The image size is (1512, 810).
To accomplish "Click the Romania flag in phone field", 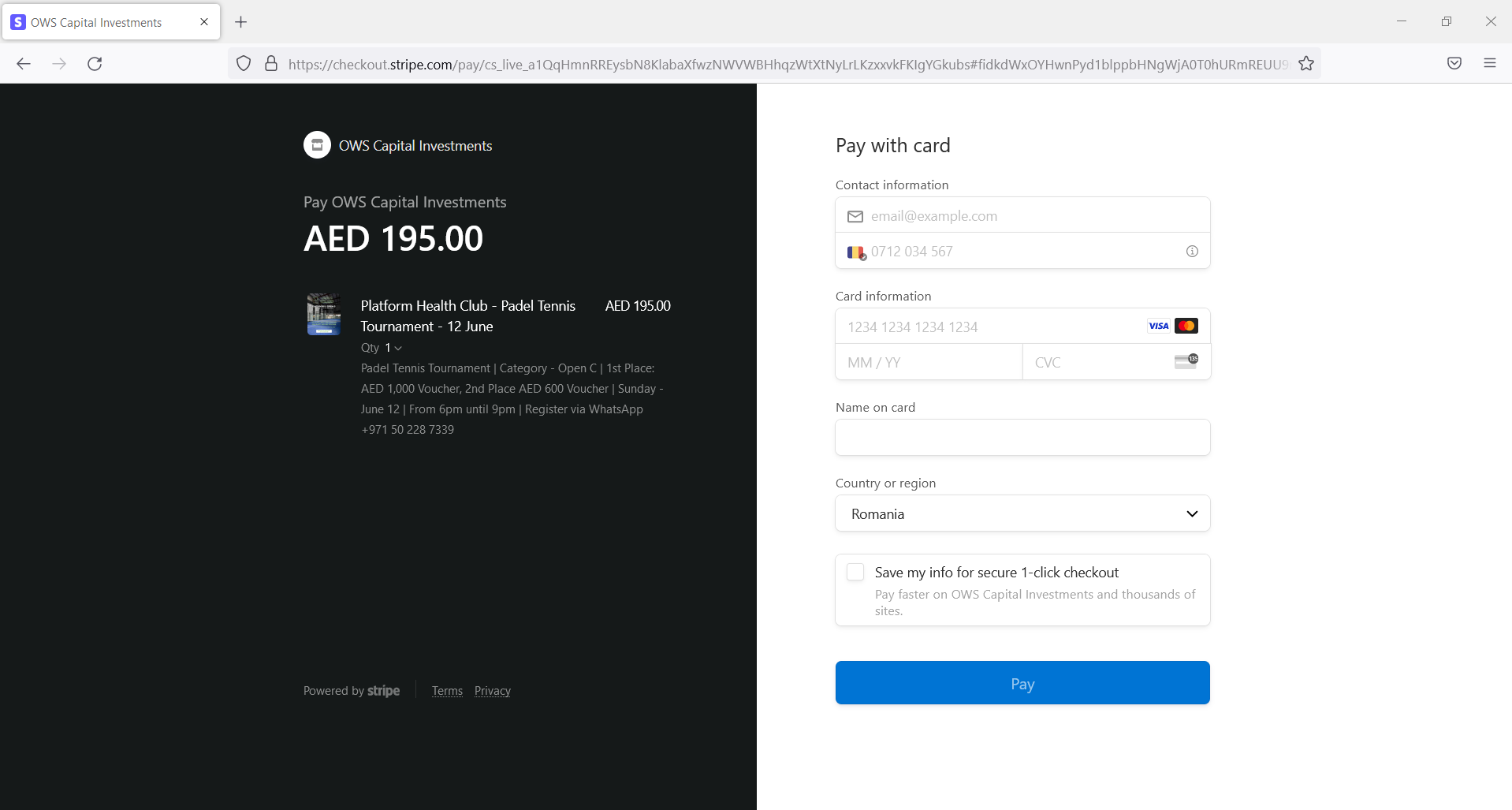I will pyautogui.click(x=855, y=252).
